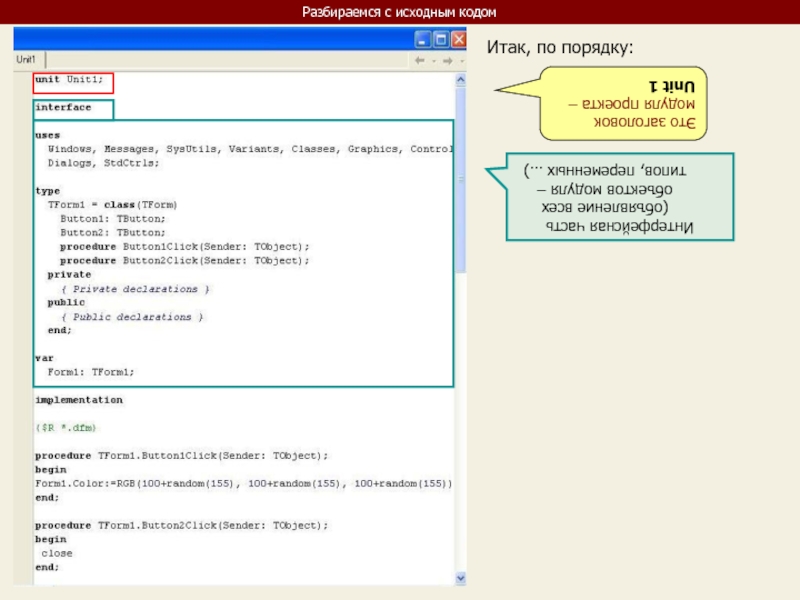Click 'TForm1 = class(TForm)' line
The width and height of the screenshot is (800, 600).
pos(112,205)
